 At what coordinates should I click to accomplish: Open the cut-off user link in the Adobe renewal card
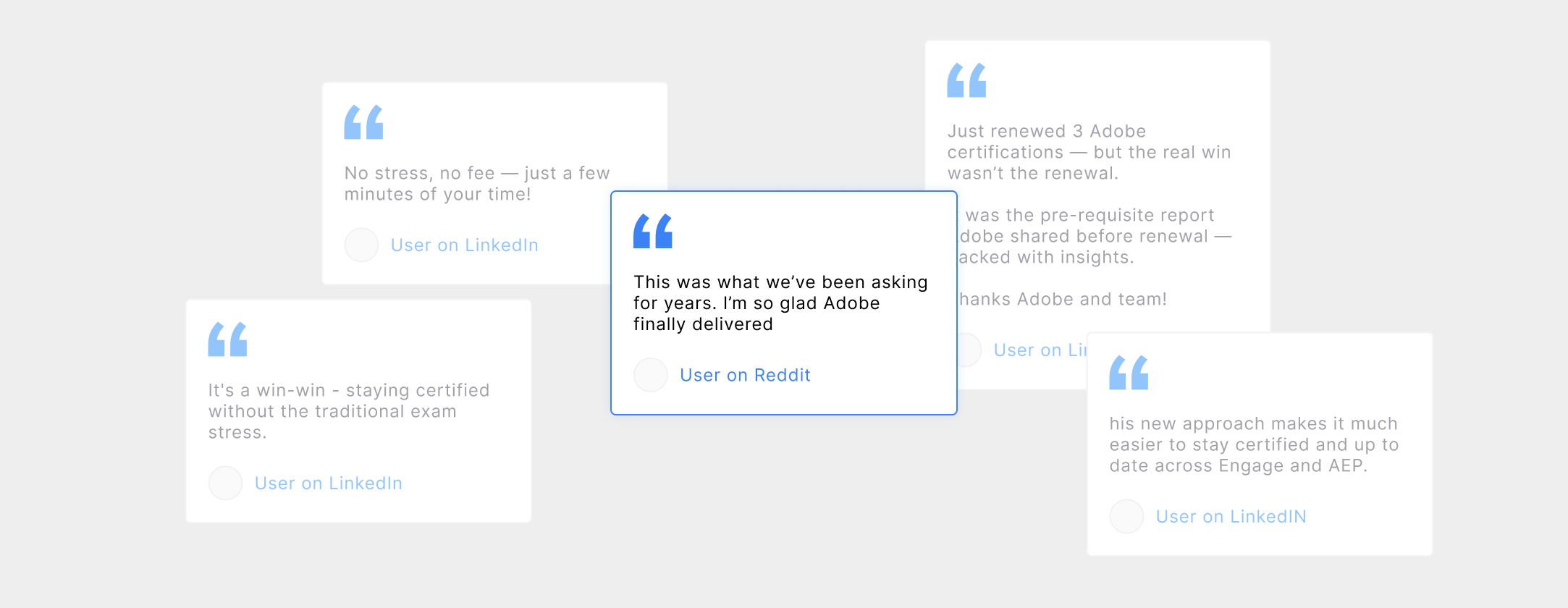[1040, 350]
